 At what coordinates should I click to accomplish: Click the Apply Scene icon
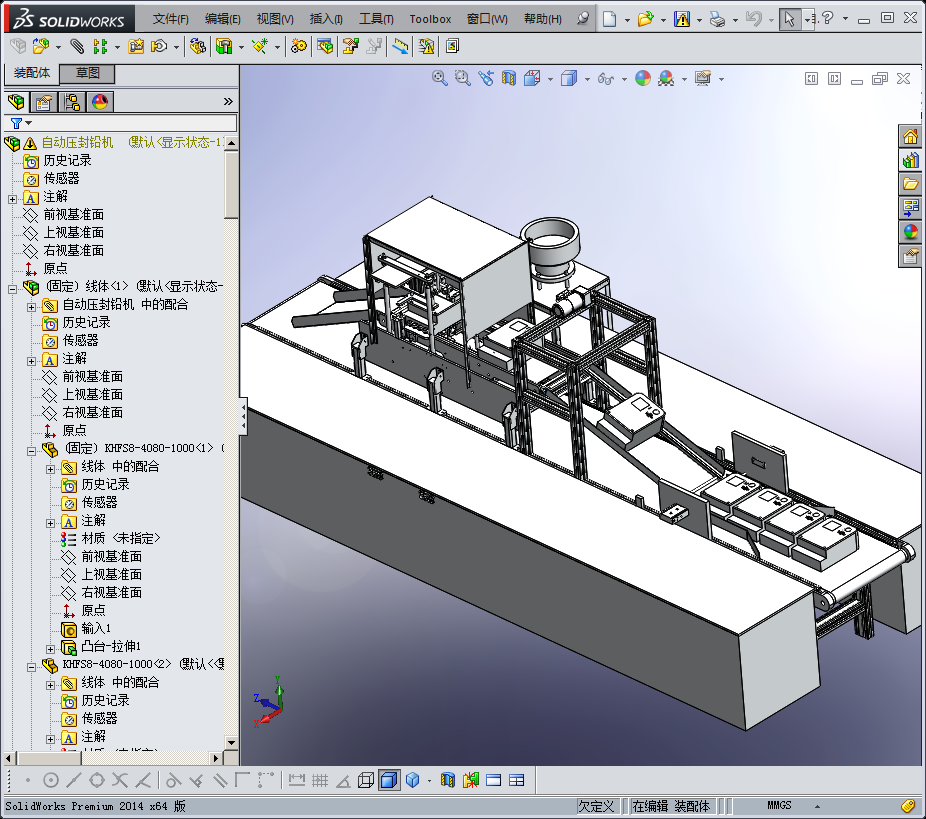666,78
